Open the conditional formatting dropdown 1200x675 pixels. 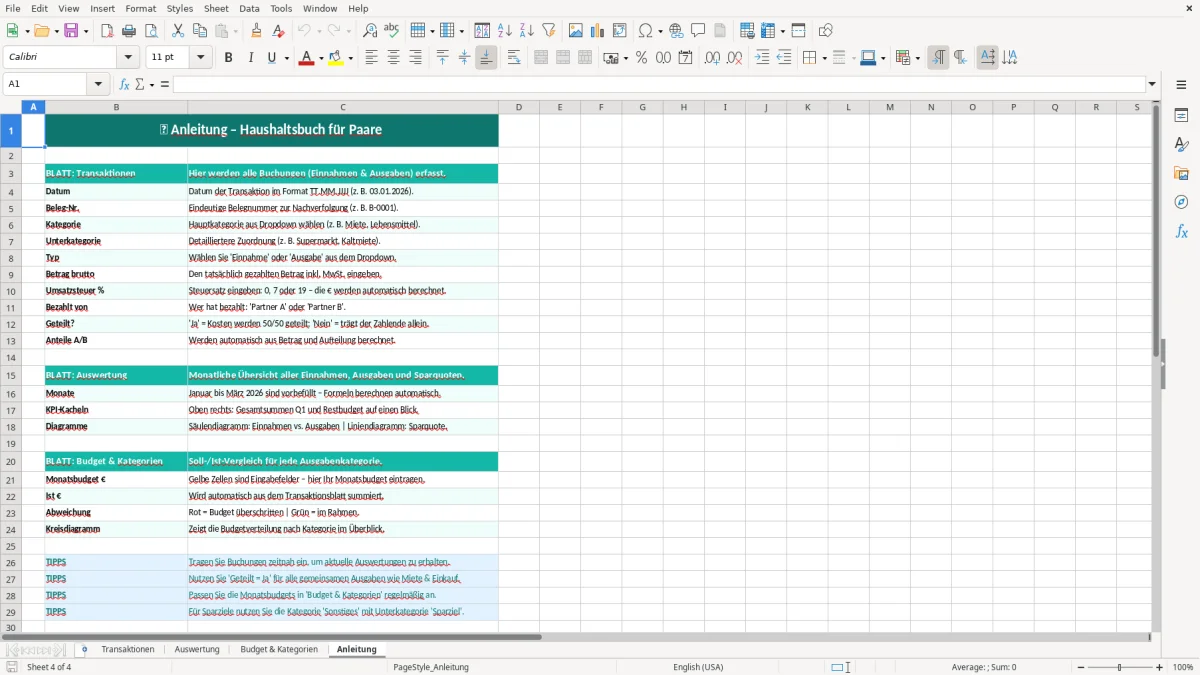click(x=917, y=58)
